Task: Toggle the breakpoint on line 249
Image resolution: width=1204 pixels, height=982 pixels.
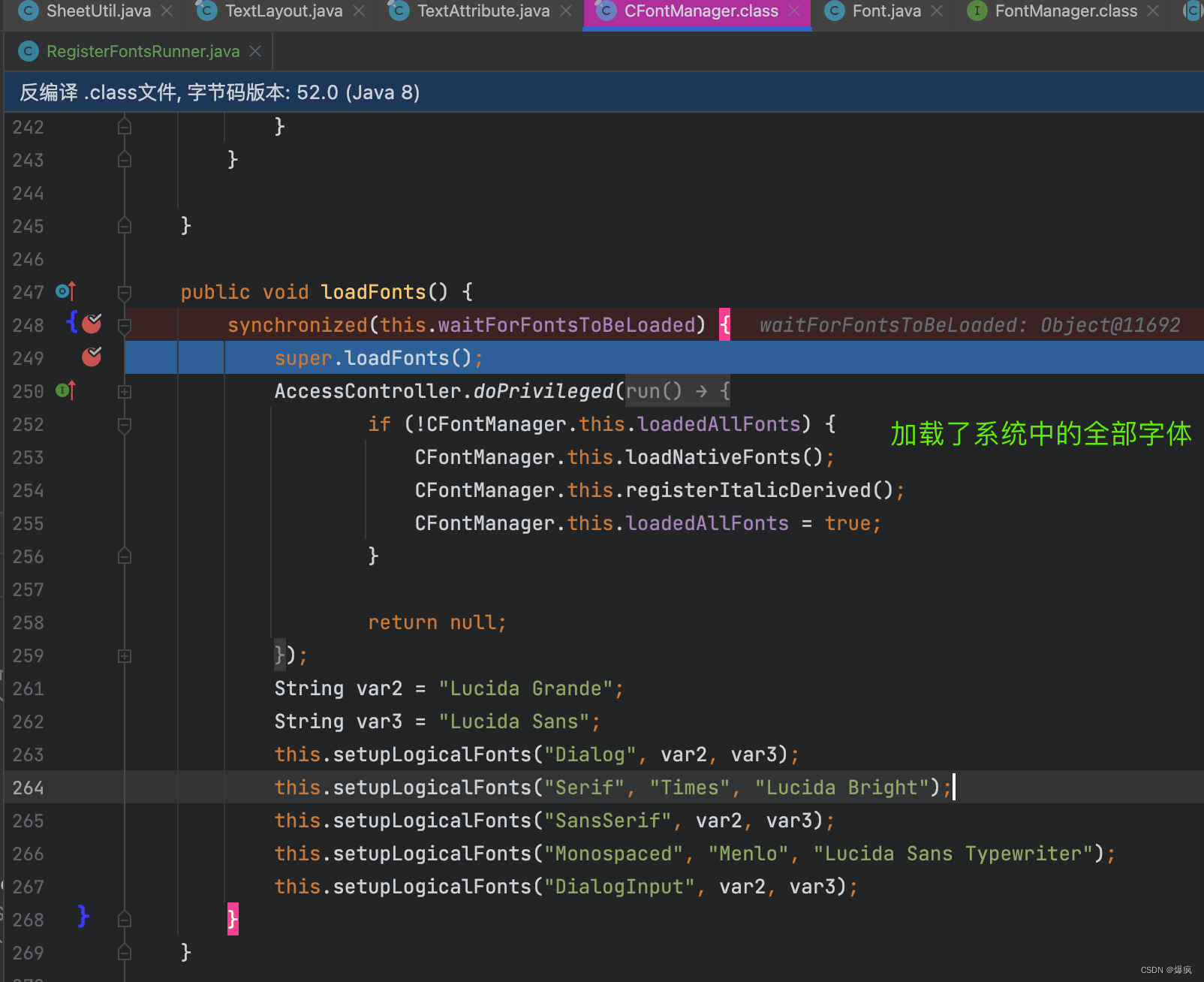Action: [x=92, y=357]
